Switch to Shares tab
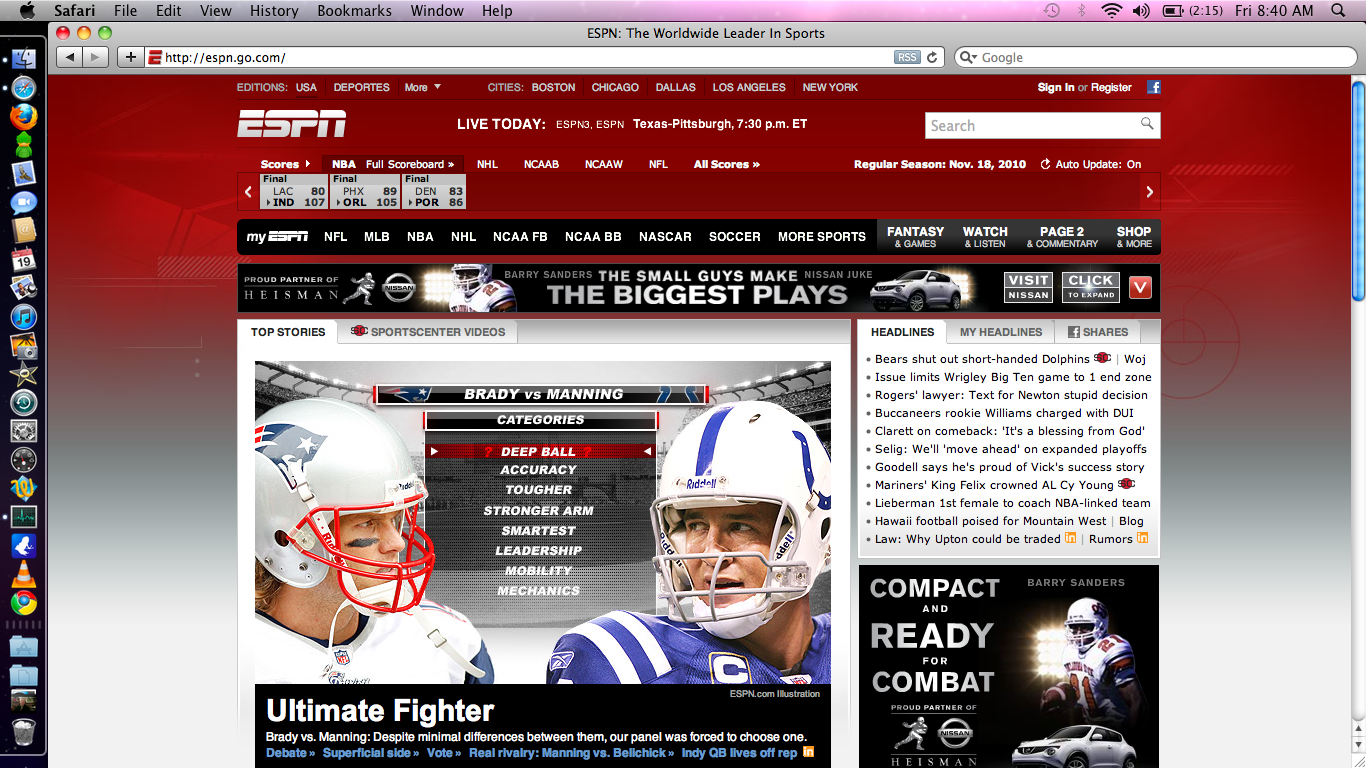This screenshot has width=1366, height=768. 1098,332
